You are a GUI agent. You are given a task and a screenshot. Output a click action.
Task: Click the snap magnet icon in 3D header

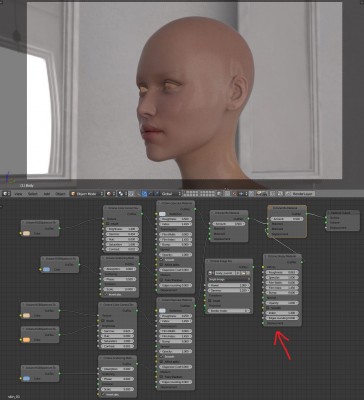235,194
